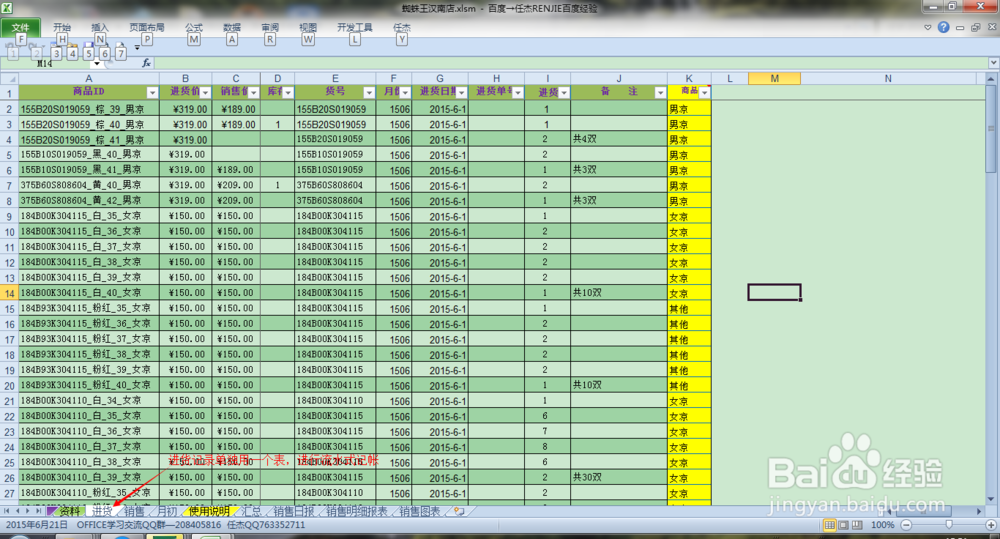Click ¥209.00 cell in row 7

(x=235, y=185)
